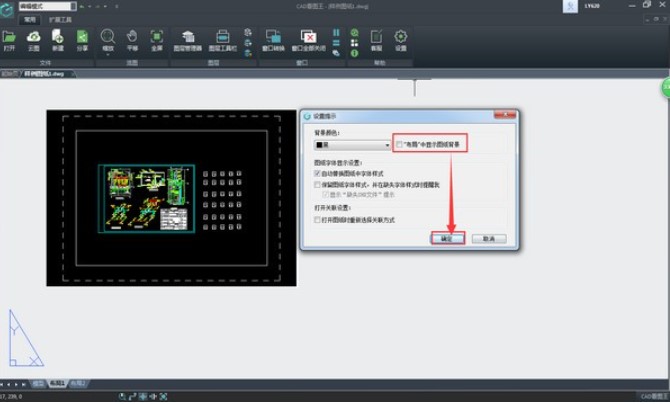Click Close All Windows (窗口全部关闭)
Image resolution: width=670 pixels, height=404 pixels.
click(x=309, y=41)
